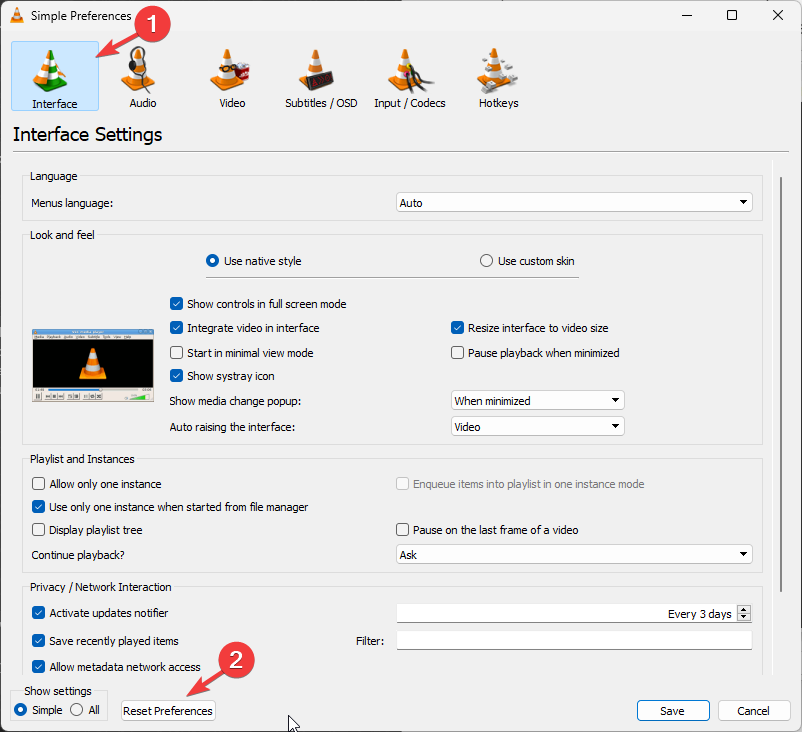Maximize the Simple Preferences window

click(x=732, y=15)
